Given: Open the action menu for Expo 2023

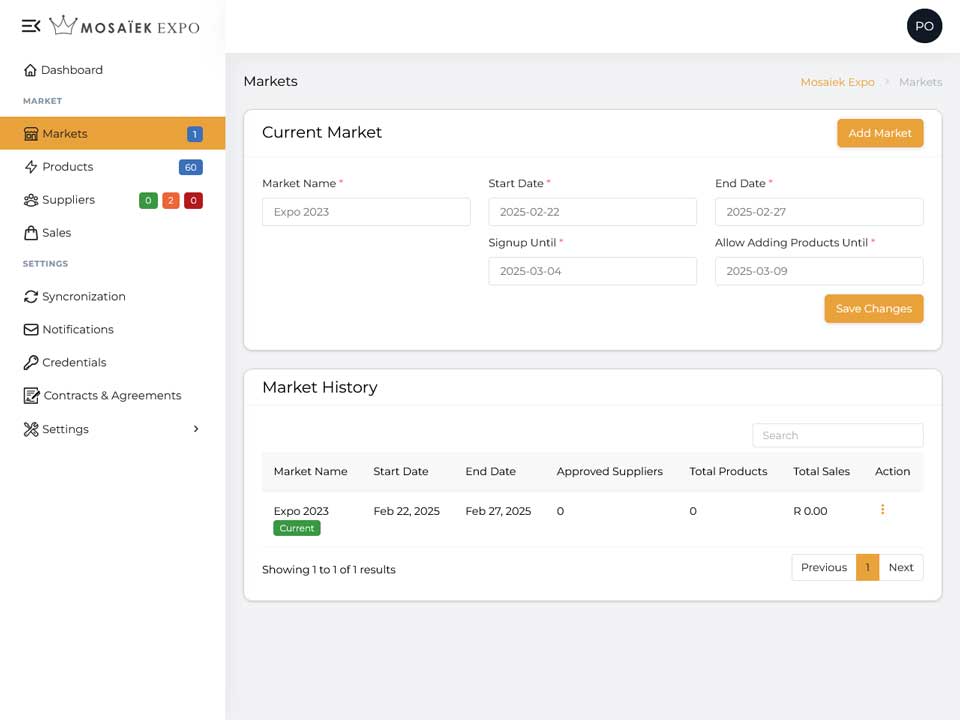Looking at the screenshot, I should pyautogui.click(x=882, y=509).
